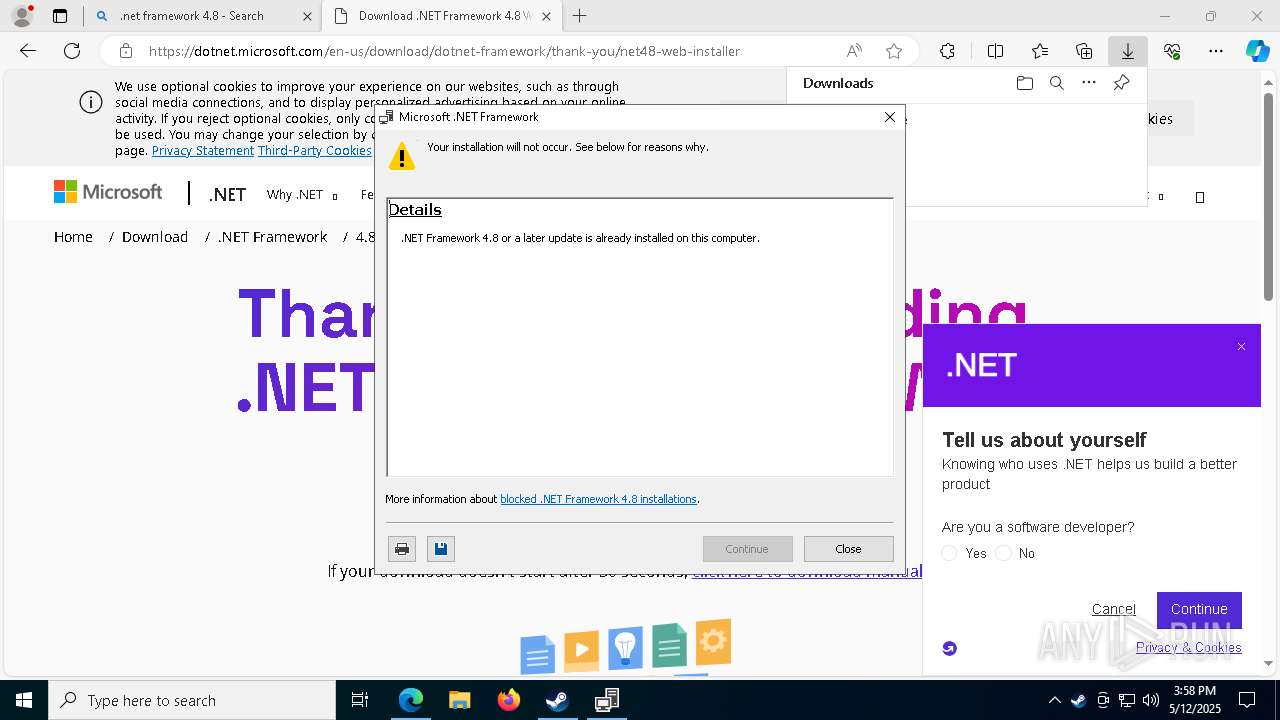Open Microsoft Edge from taskbar
This screenshot has width=1280, height=720.
point(411,700)
